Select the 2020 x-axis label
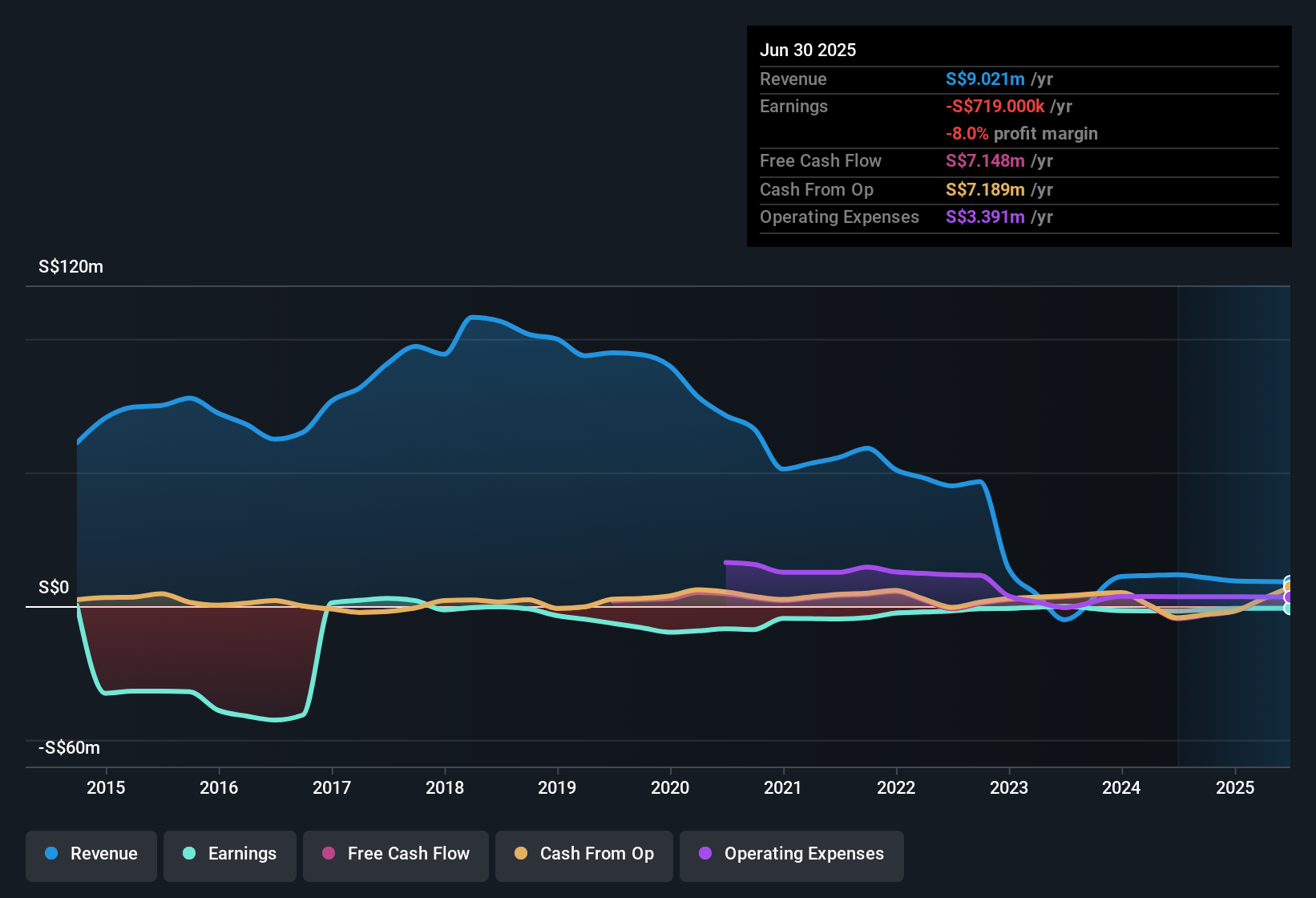Viewport: 1316px width, 898px height. point(670,788)
